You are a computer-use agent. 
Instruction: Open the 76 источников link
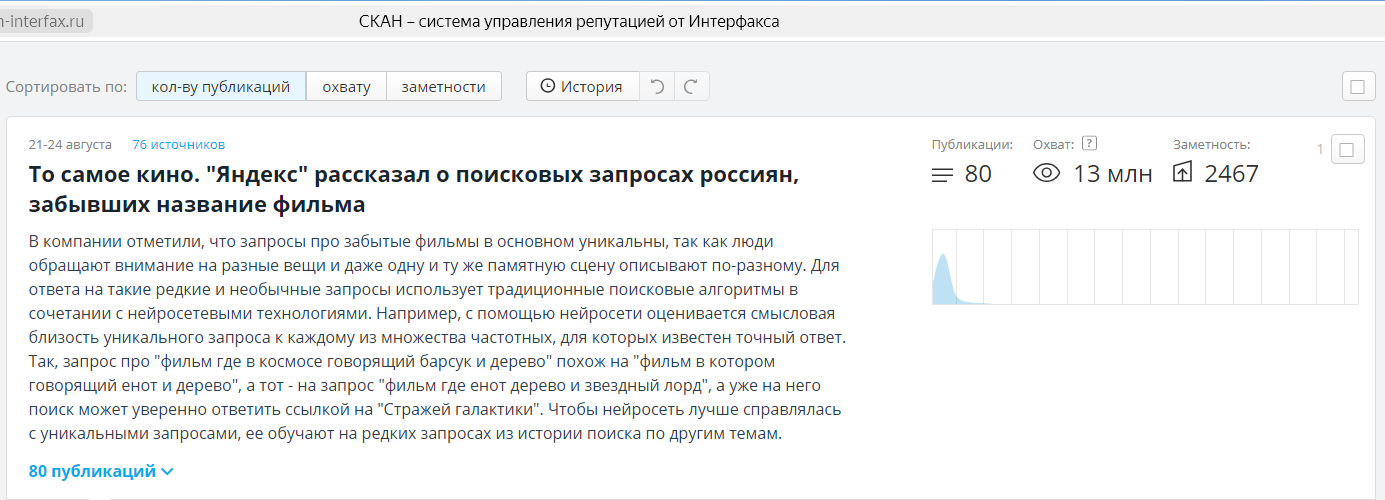(179, 145)
